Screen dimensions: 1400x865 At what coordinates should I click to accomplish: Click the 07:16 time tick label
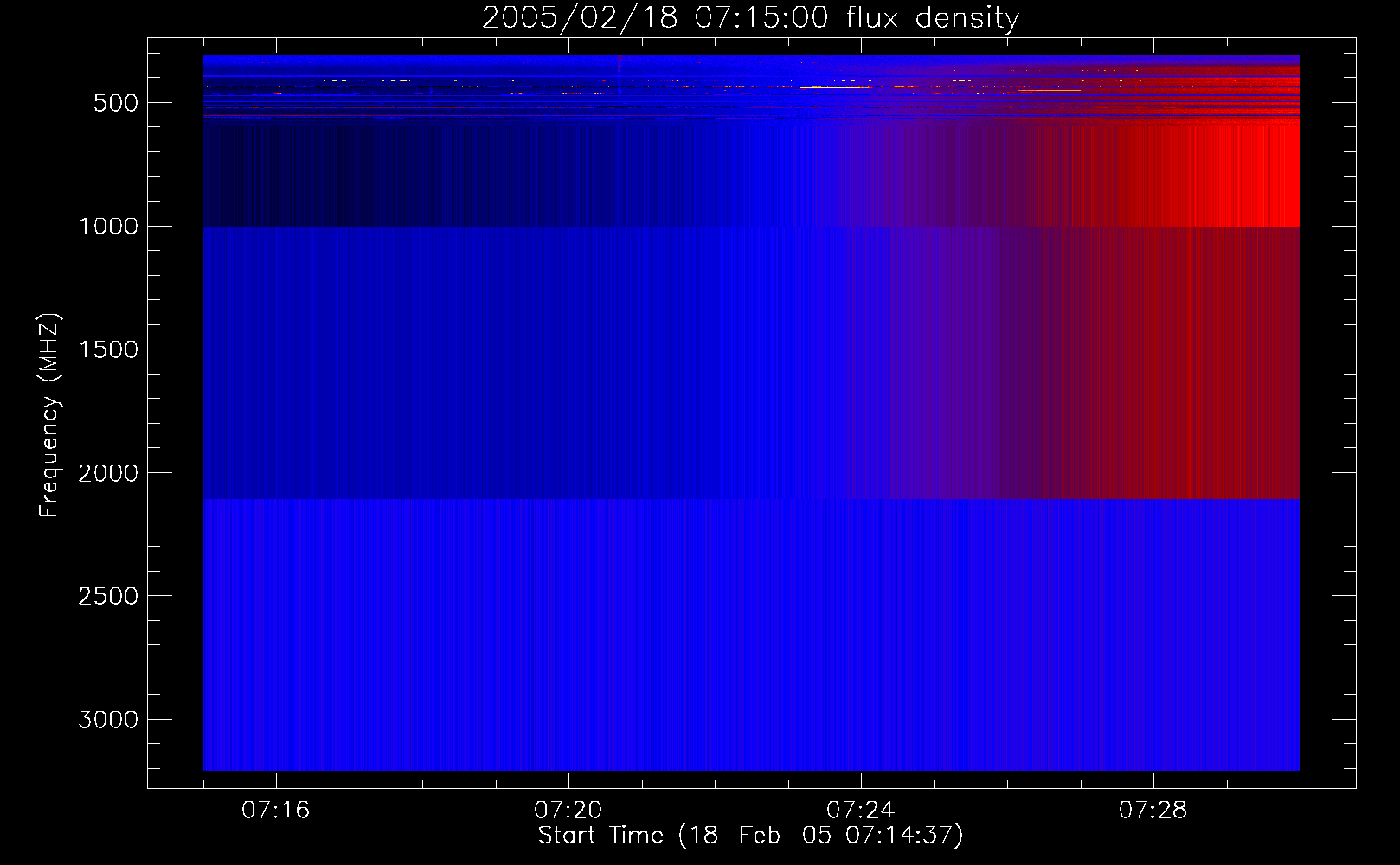tap(275, 811)
